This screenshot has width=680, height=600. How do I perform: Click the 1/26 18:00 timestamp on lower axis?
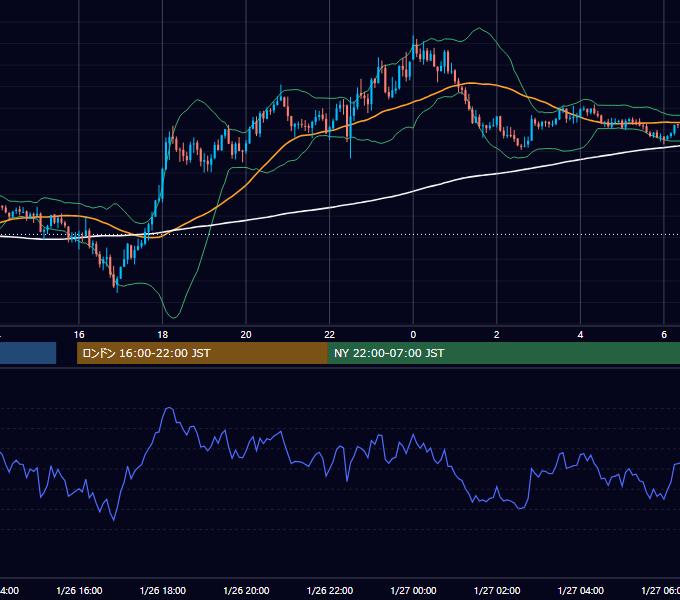tap(163, 590)
